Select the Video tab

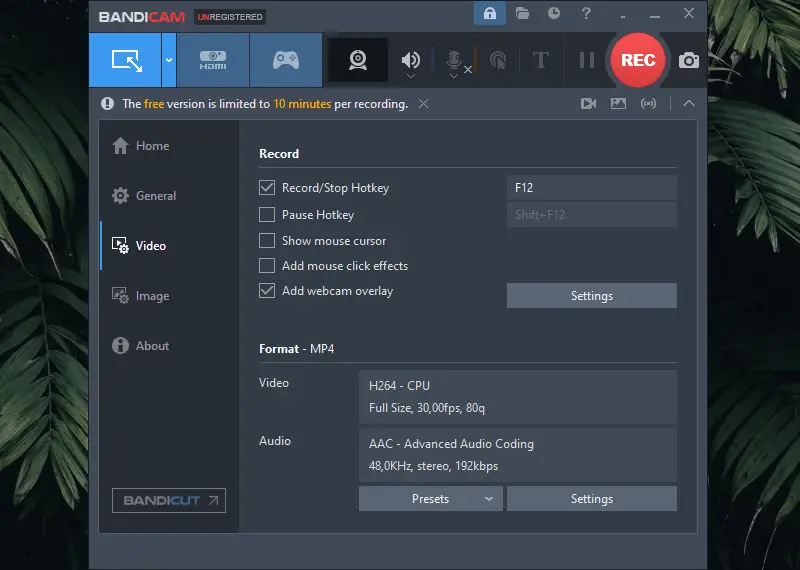(139, 246)
